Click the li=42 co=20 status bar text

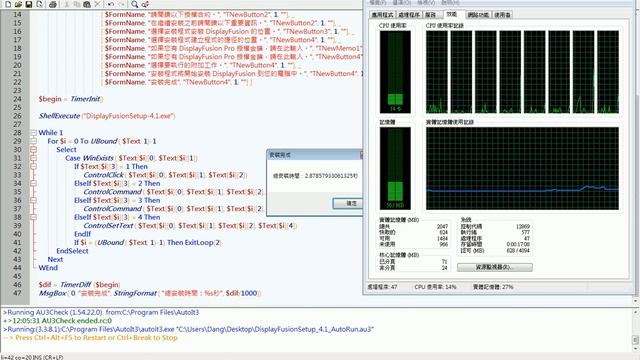coord(32,357)
